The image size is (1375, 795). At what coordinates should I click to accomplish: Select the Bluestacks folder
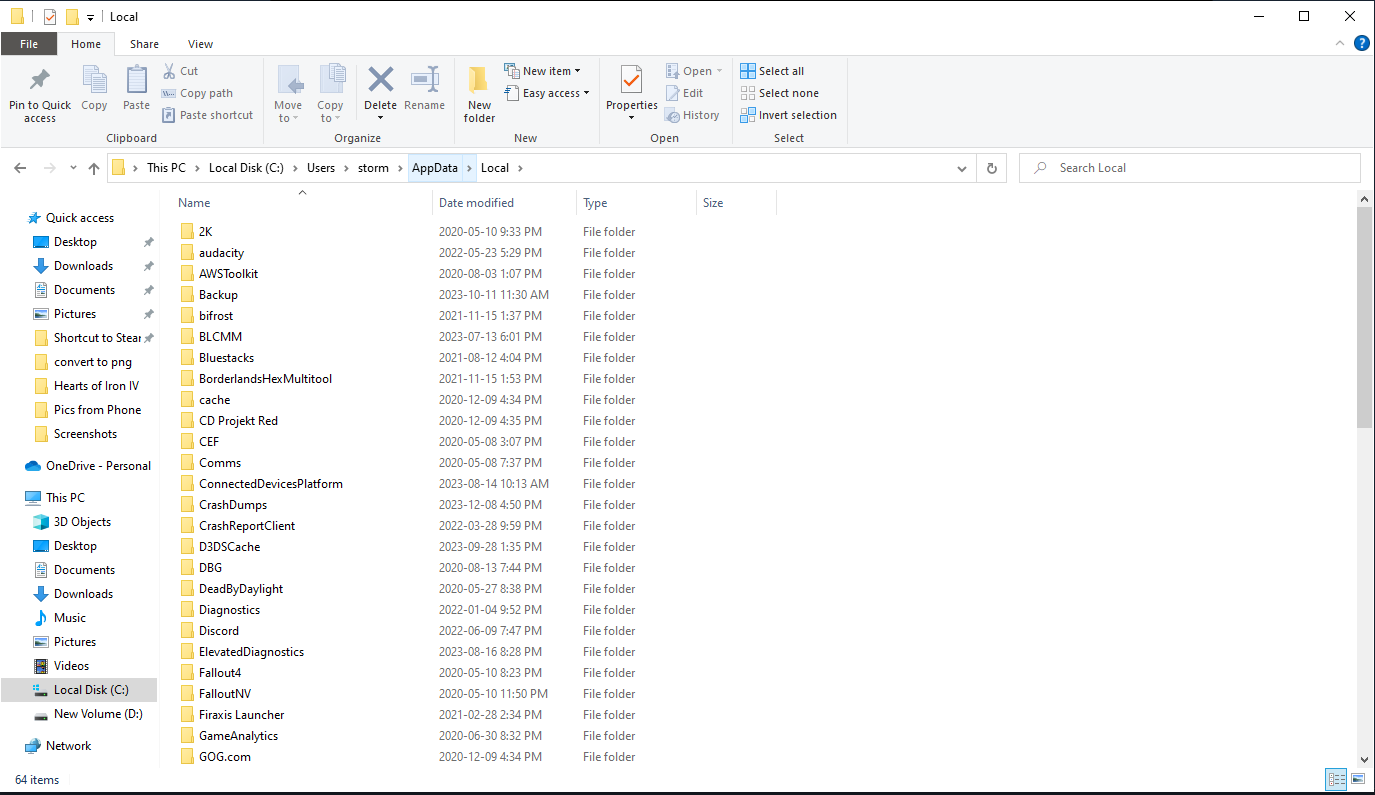(x=226, y=358)
